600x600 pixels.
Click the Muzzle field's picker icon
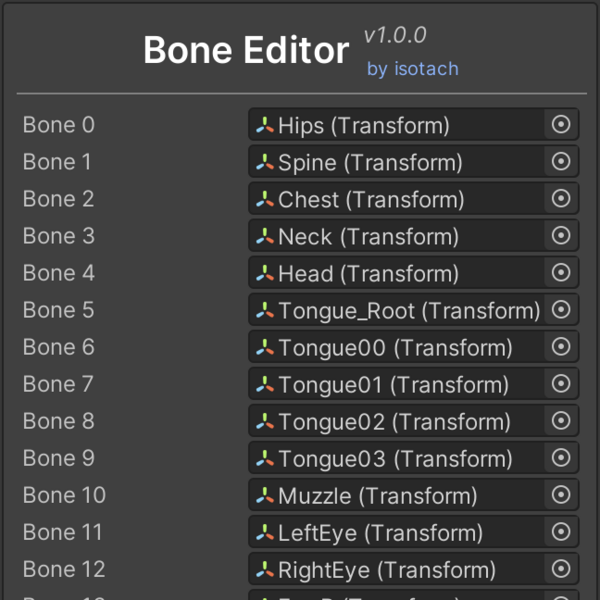[561, 495]
